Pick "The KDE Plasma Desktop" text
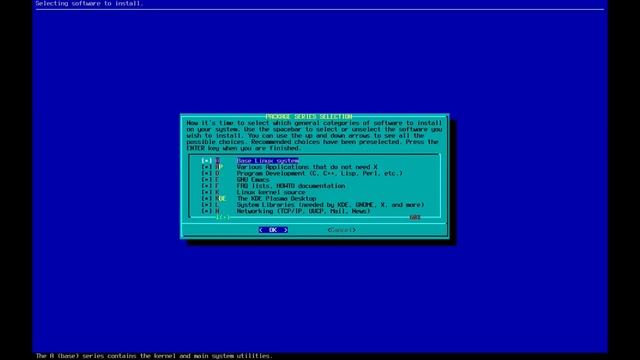The width and height of the screenshot is (640, 360). click(276, 198)
